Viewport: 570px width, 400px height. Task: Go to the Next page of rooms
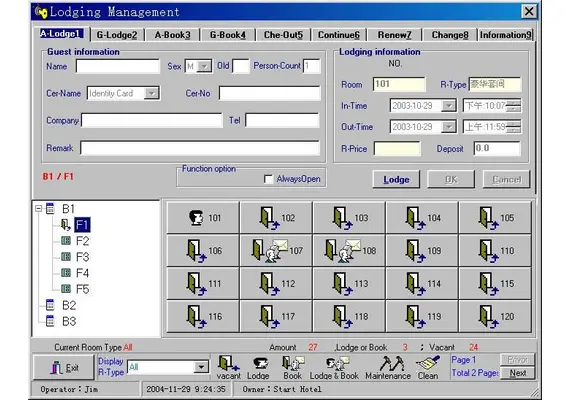(x=517, y=373)
